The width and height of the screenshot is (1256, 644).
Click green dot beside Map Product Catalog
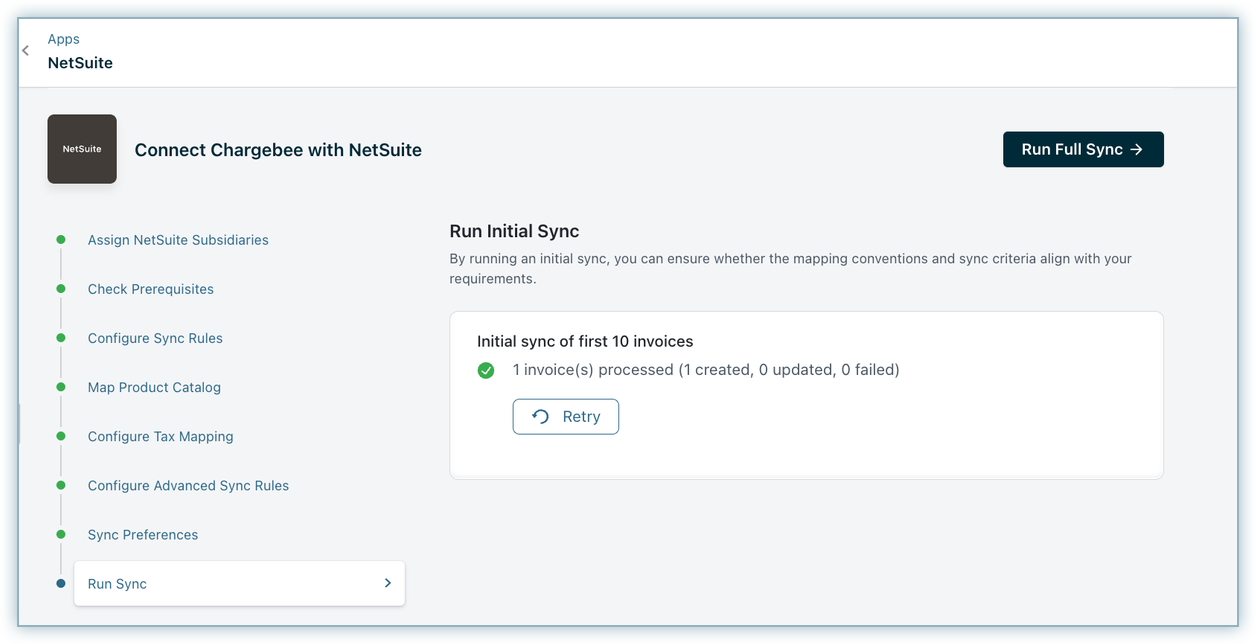coord(61,387)
